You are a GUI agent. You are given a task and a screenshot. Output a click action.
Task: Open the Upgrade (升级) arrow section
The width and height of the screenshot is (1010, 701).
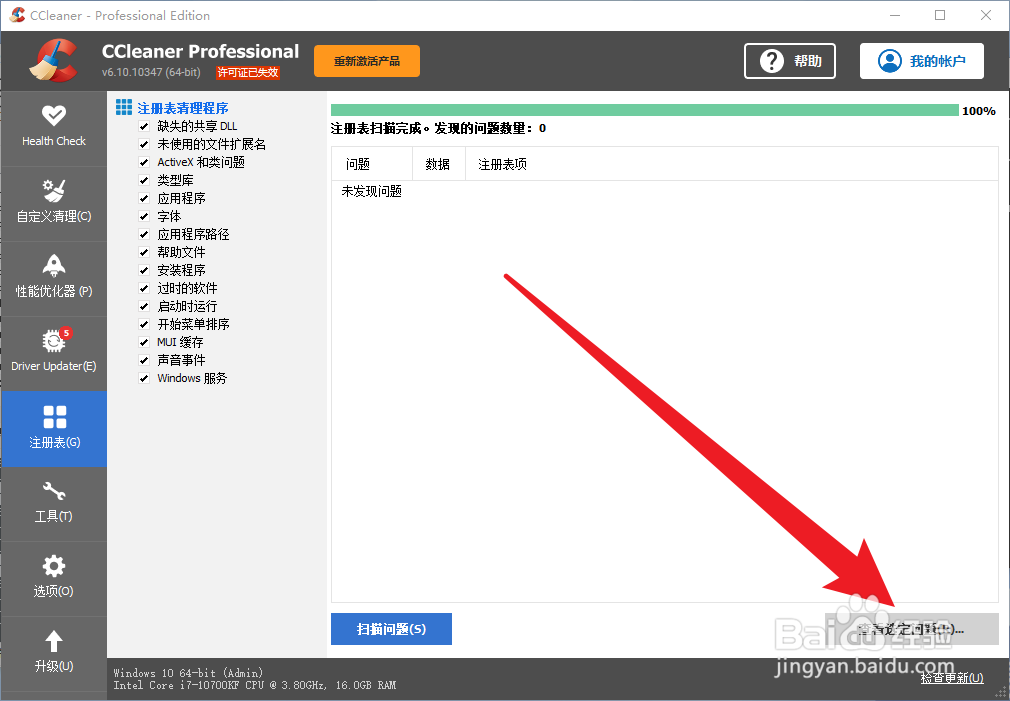(x=53, y=653)
